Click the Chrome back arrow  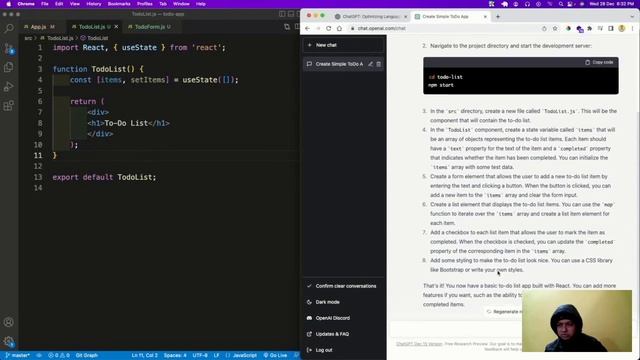pyautogui.click(x=307, y=29)
